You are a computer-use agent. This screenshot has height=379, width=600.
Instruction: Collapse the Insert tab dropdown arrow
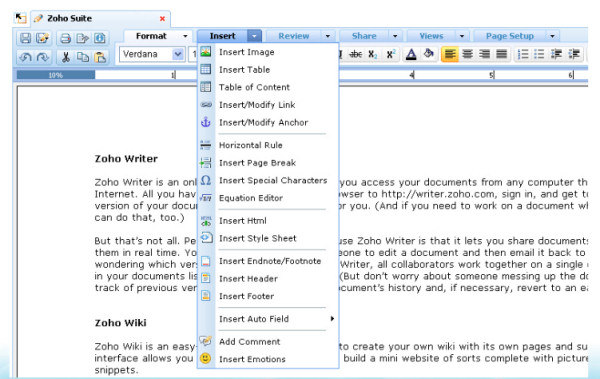[254, 36]
